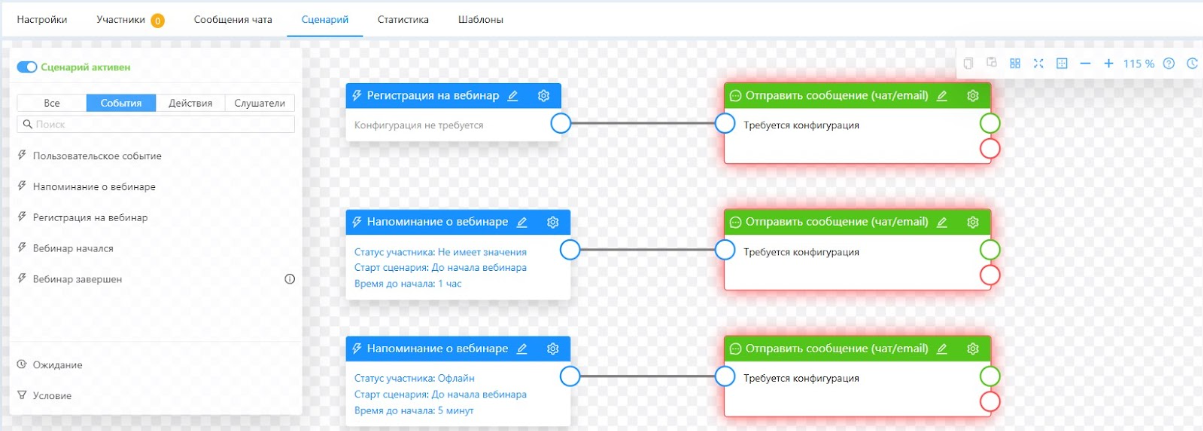The image size is (1203, 431).
Task: Click the zoom in plus icon
Action: coord(1108,63)
